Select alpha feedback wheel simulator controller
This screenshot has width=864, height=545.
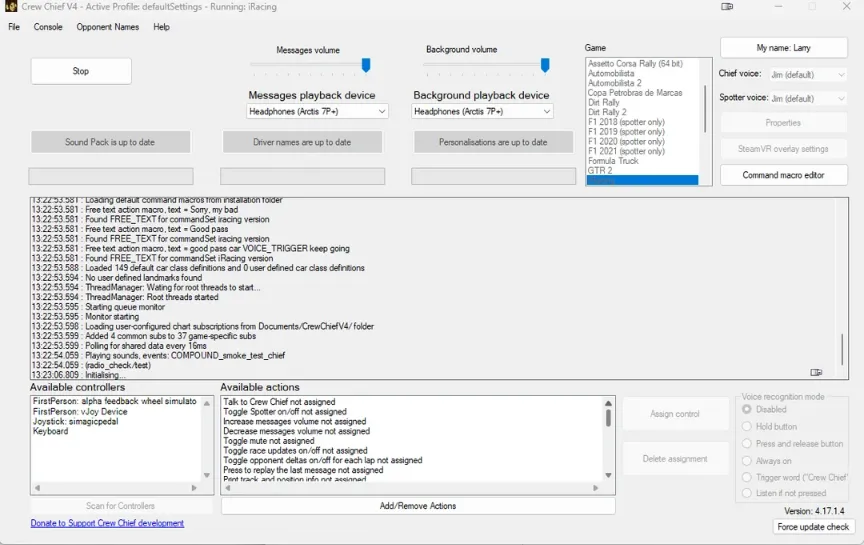point(115,401)
